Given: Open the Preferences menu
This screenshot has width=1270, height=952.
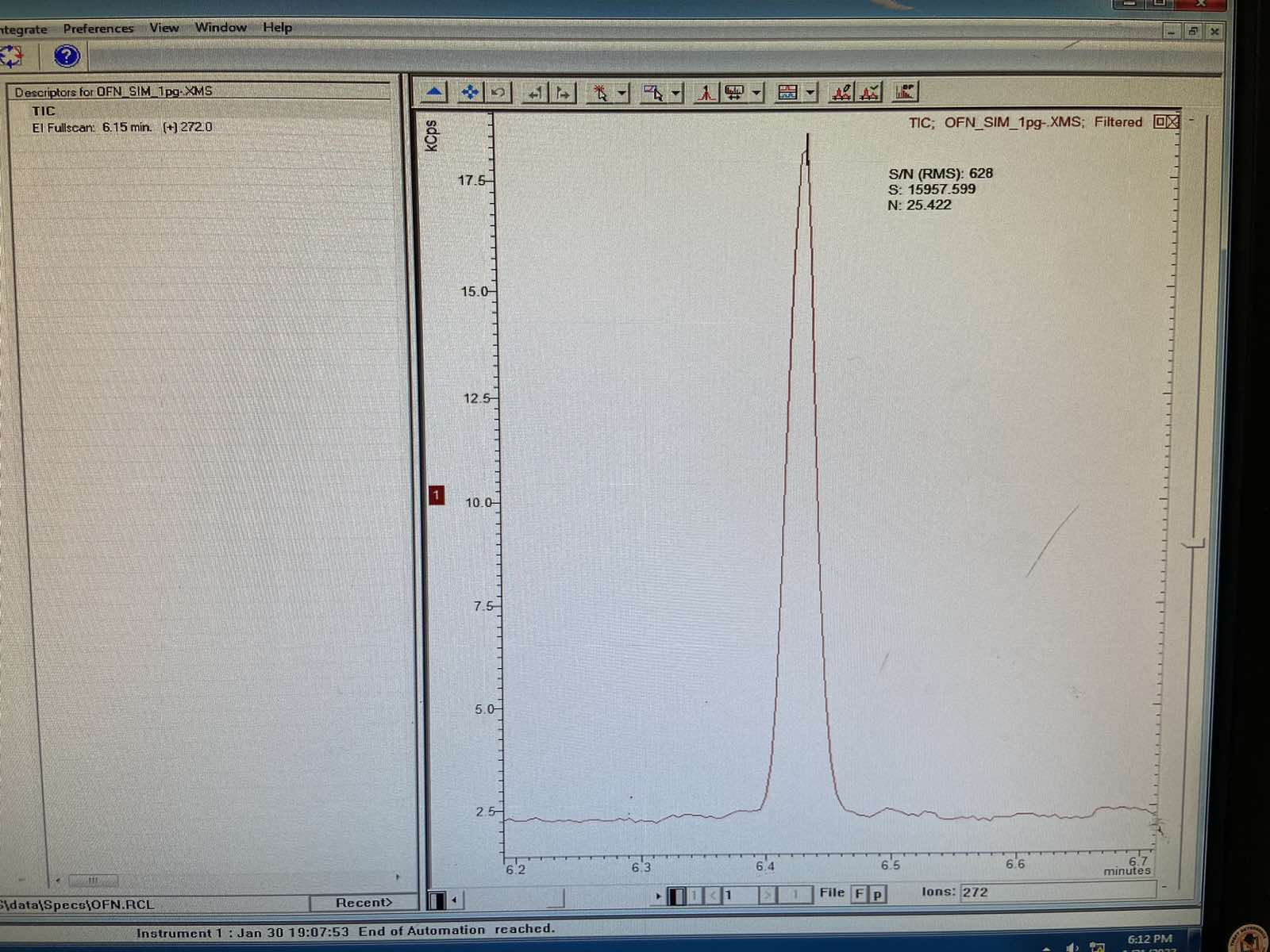Looking at the screenshot, I should (x=98, y=29).
